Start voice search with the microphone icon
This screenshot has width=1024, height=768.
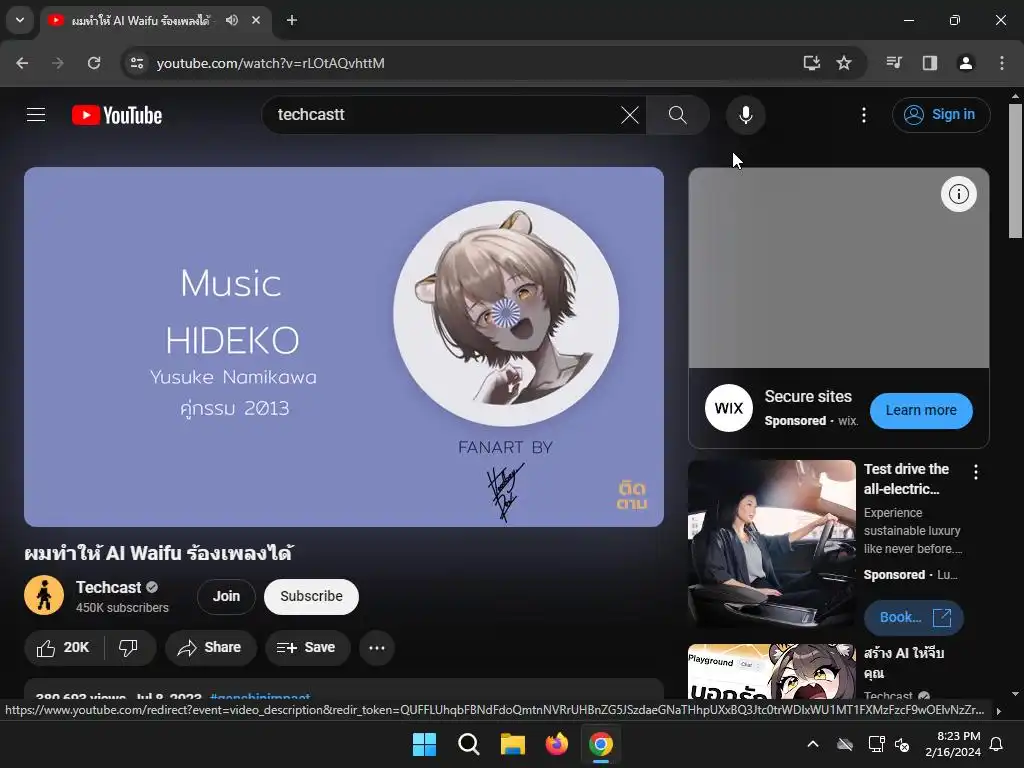[745, 115]
